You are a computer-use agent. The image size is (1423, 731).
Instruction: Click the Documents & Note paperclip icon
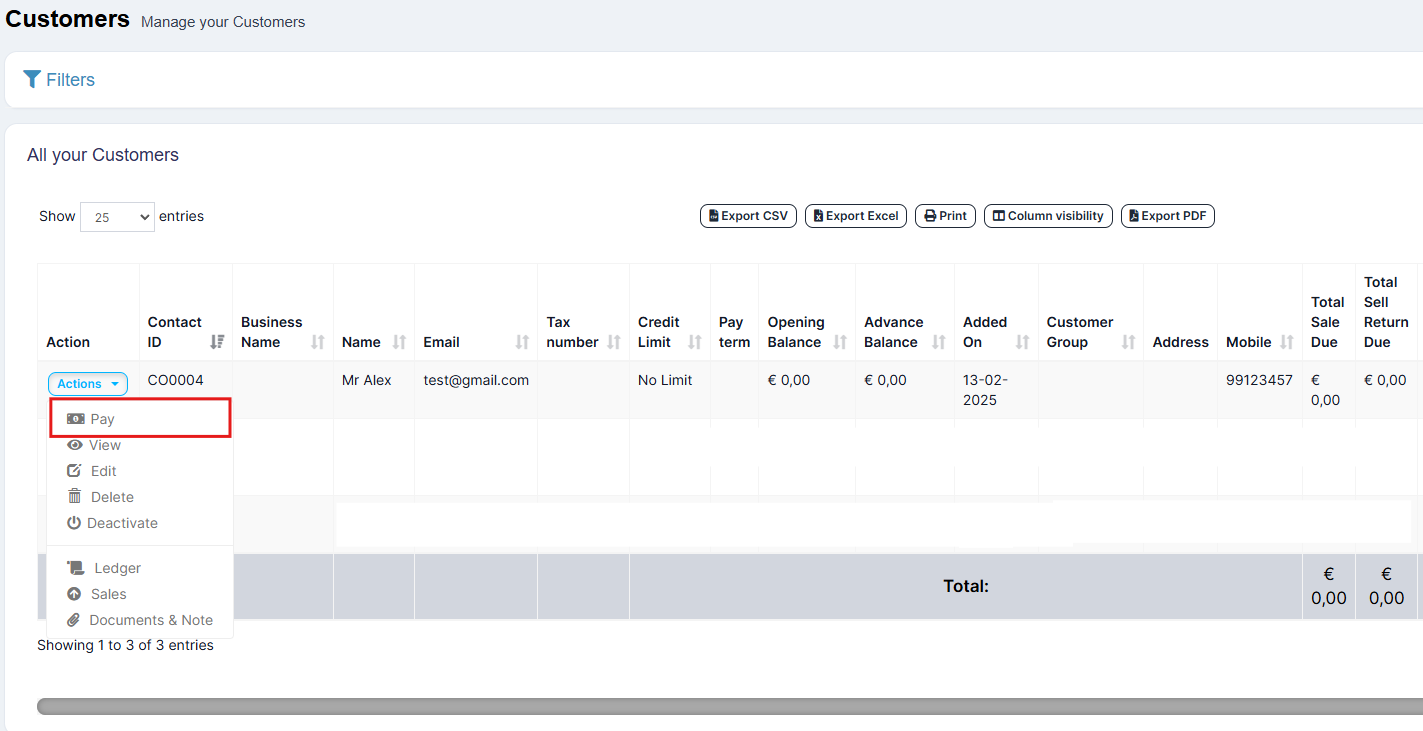tap(74, 620)
